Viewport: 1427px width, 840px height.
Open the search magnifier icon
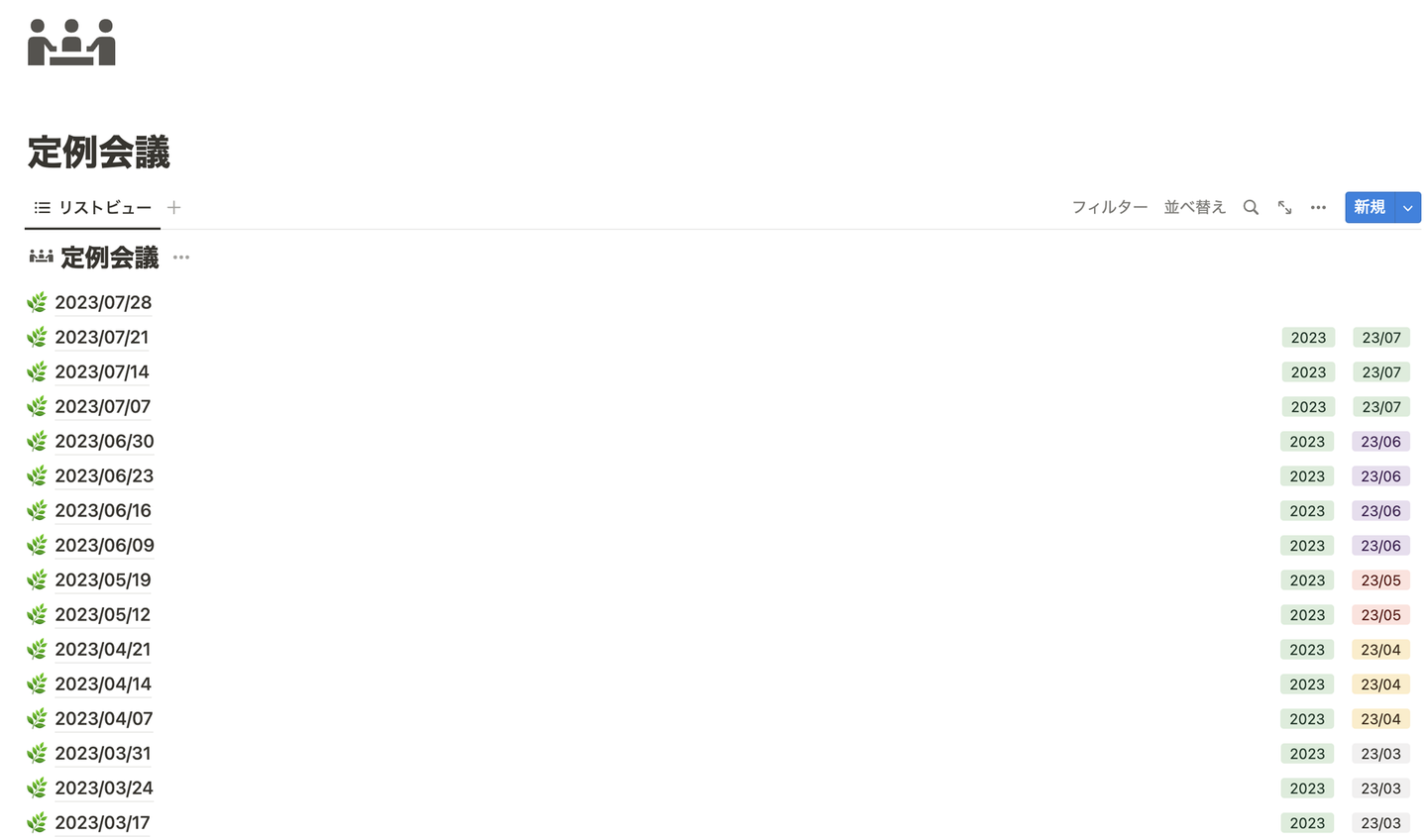click(x=1251, y=207)
